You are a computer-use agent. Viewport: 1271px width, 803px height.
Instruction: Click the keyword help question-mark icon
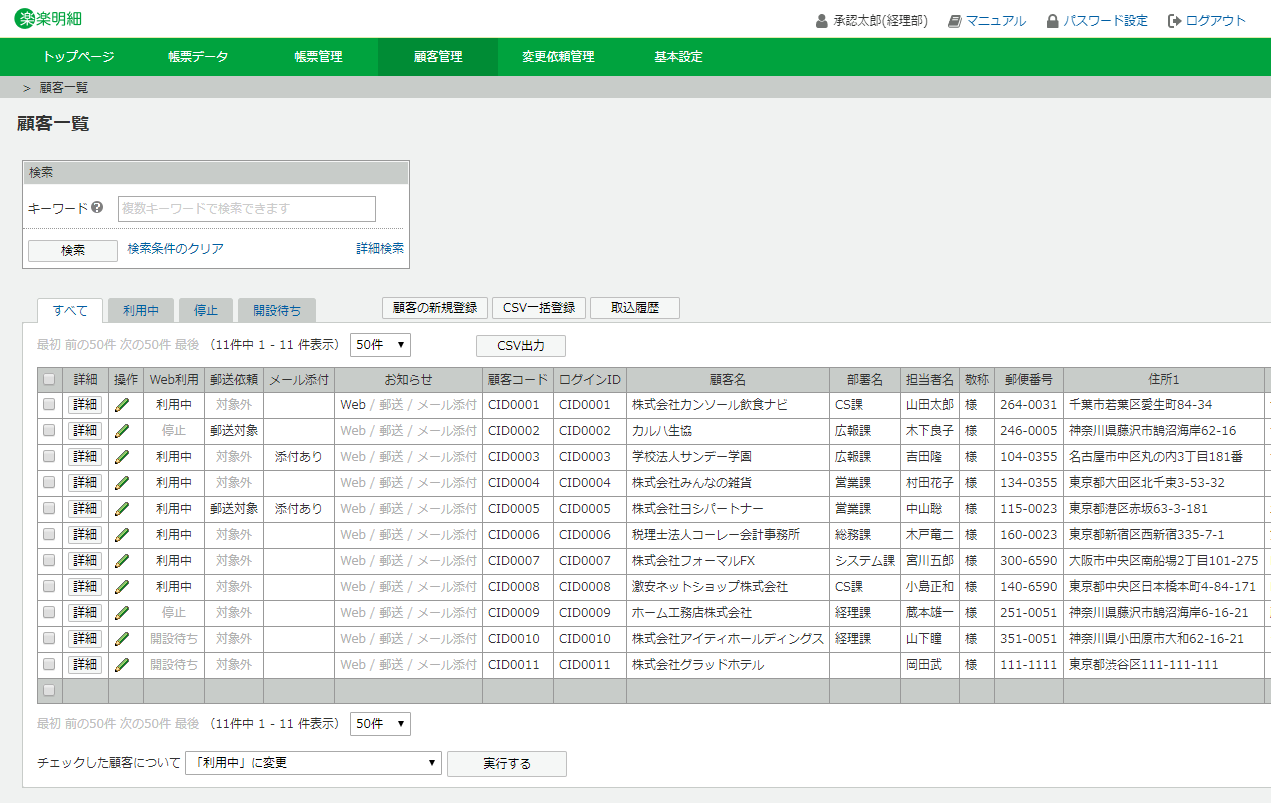pyautogui.click(x=97, y=208)
